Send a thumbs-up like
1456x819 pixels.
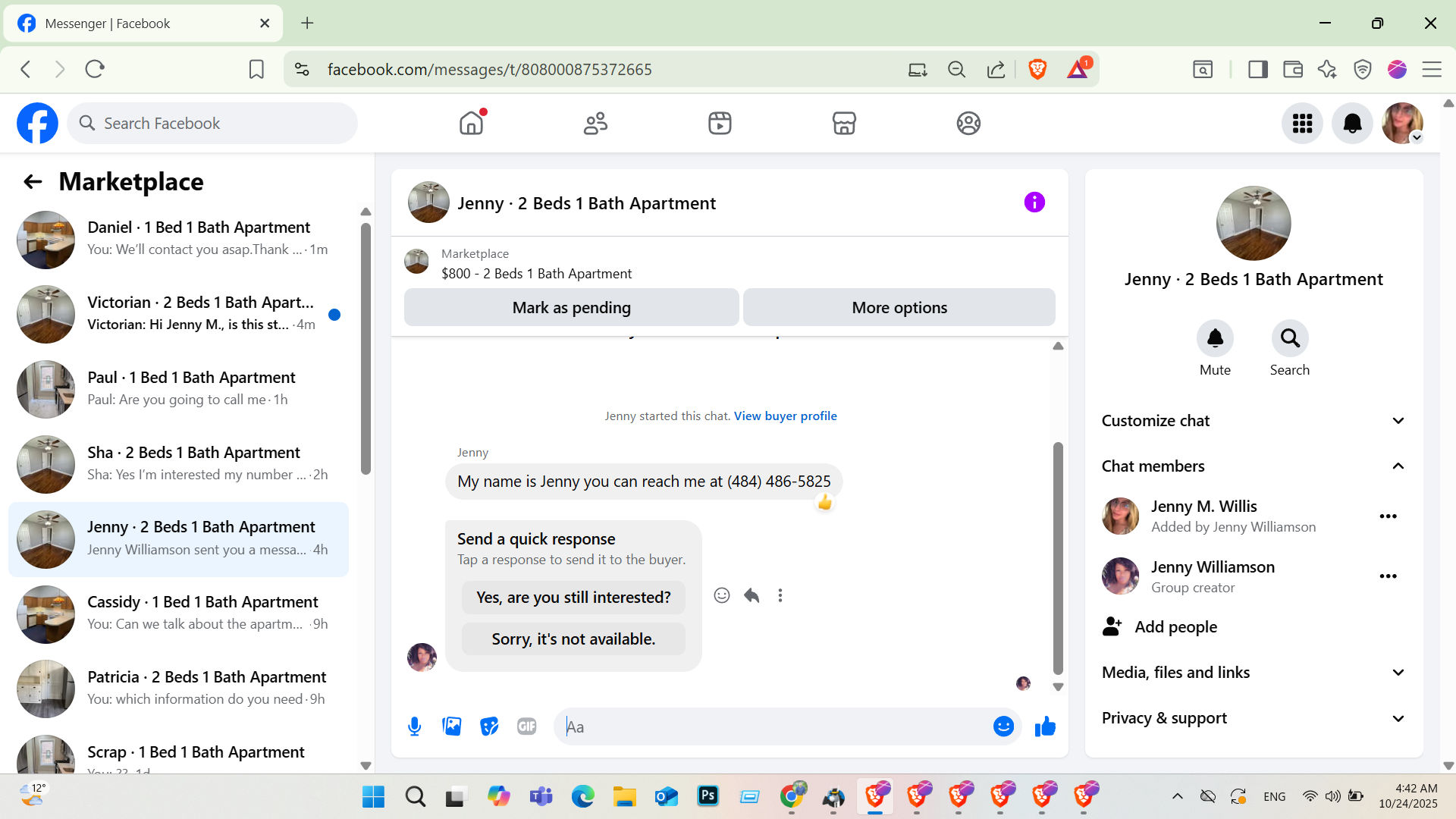coord(1045,726)
